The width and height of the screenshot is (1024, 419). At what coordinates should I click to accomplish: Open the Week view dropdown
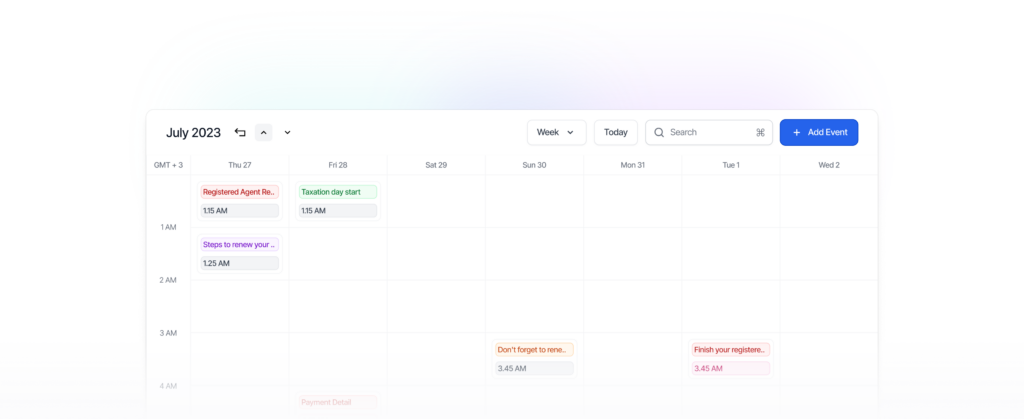pyautogui.click(x=556, y=132)
